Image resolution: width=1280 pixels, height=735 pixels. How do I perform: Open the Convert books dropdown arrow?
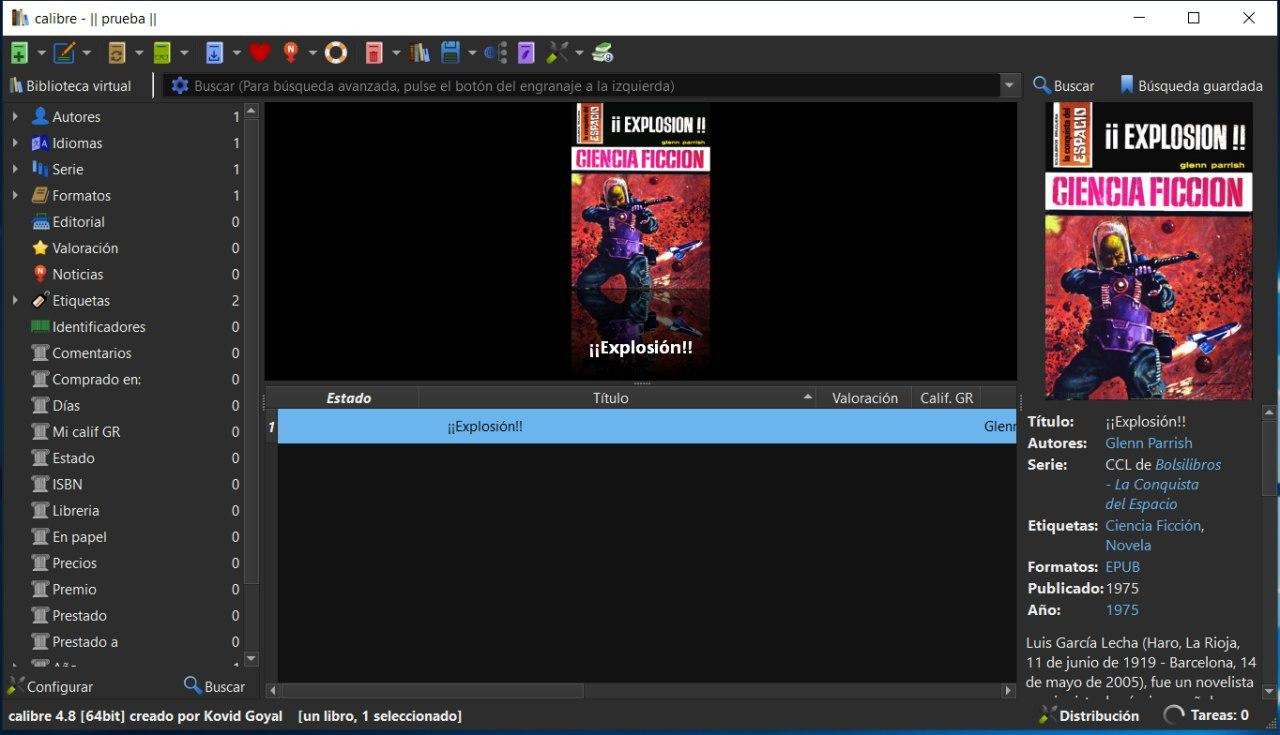[139, 53]
